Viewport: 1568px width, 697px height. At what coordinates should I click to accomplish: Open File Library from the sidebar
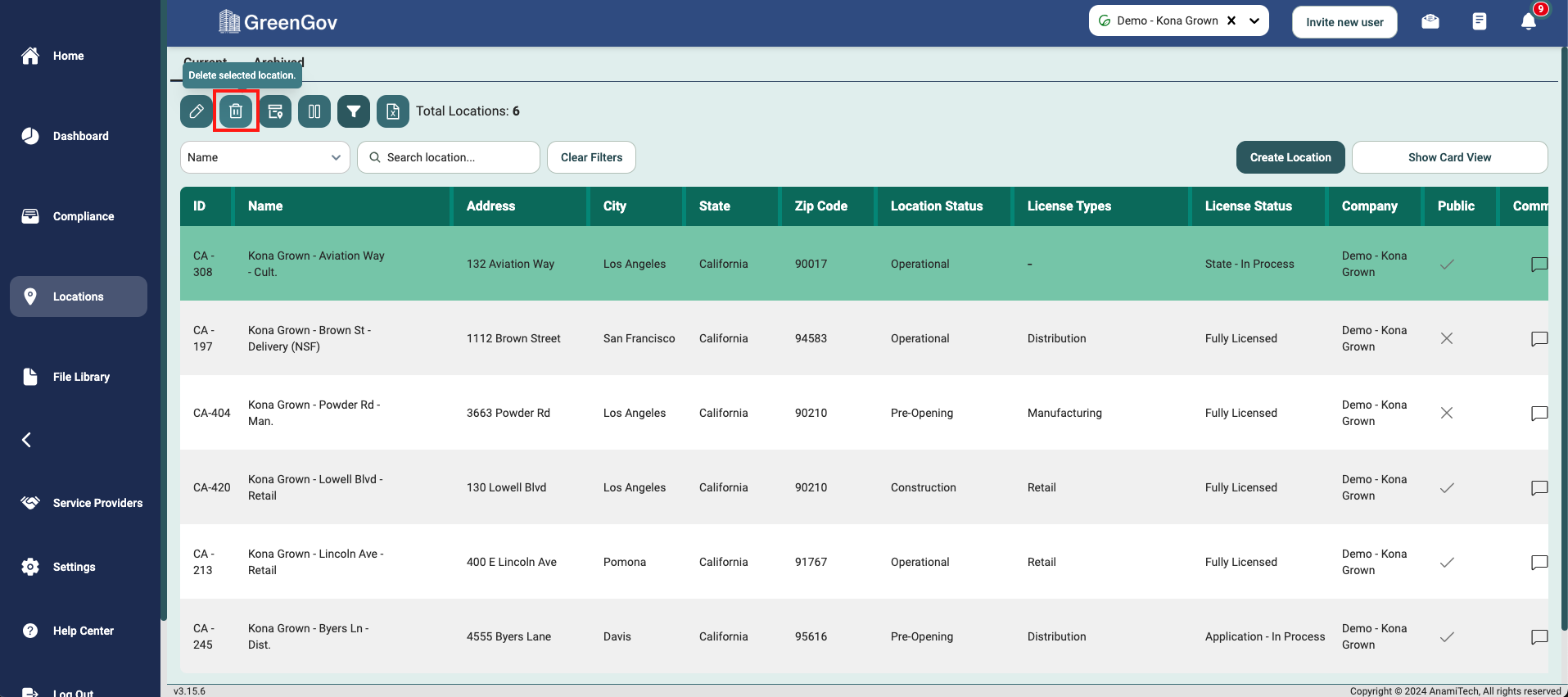pyautogui.click(x=80, y=377)
